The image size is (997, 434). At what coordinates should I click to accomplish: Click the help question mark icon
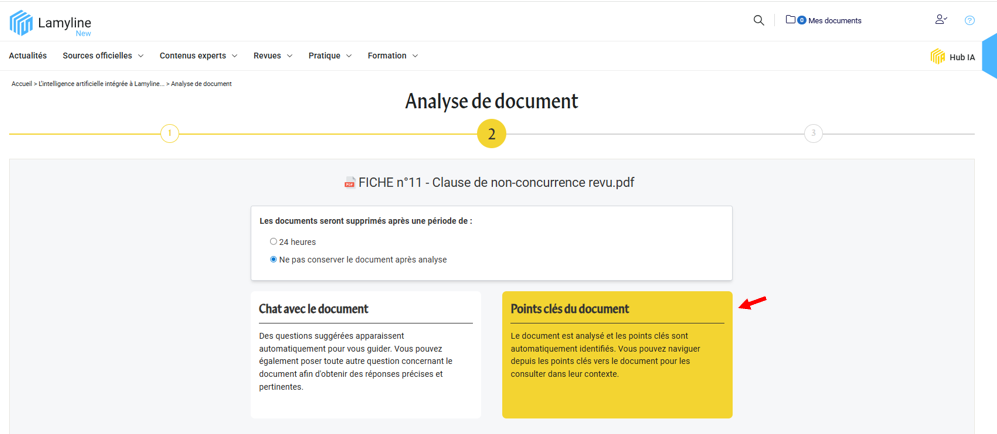[x=970, y=20]
